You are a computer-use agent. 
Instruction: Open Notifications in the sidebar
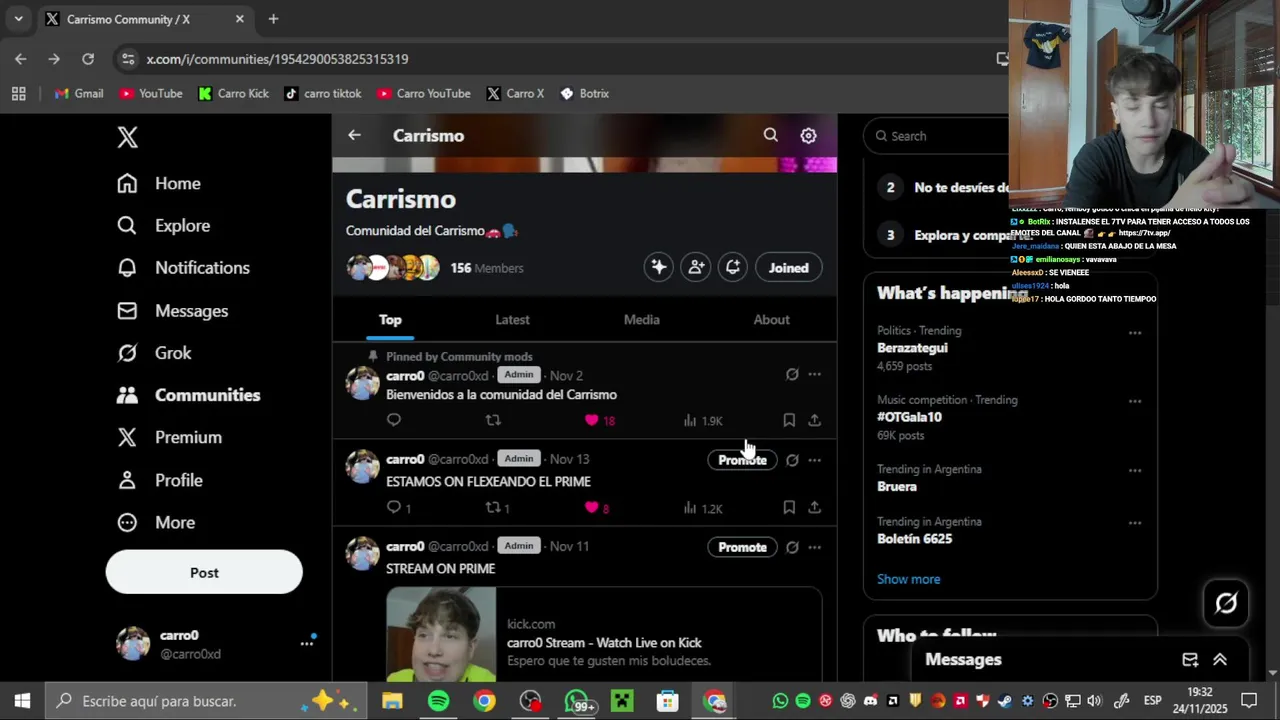(x=183, y=267)
